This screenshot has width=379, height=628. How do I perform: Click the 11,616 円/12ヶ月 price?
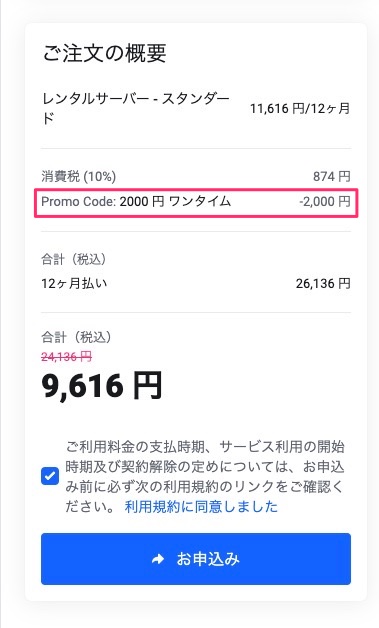point(300,108)
